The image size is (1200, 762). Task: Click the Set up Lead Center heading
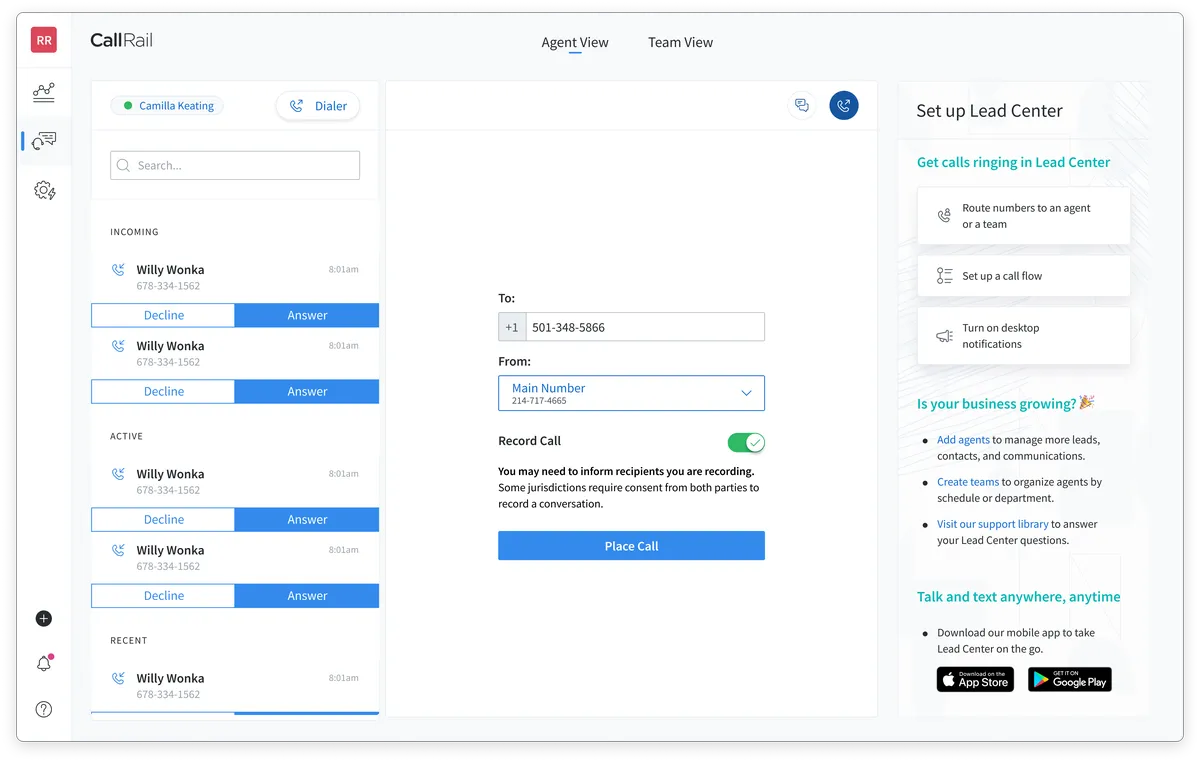[x=989, y=111]
